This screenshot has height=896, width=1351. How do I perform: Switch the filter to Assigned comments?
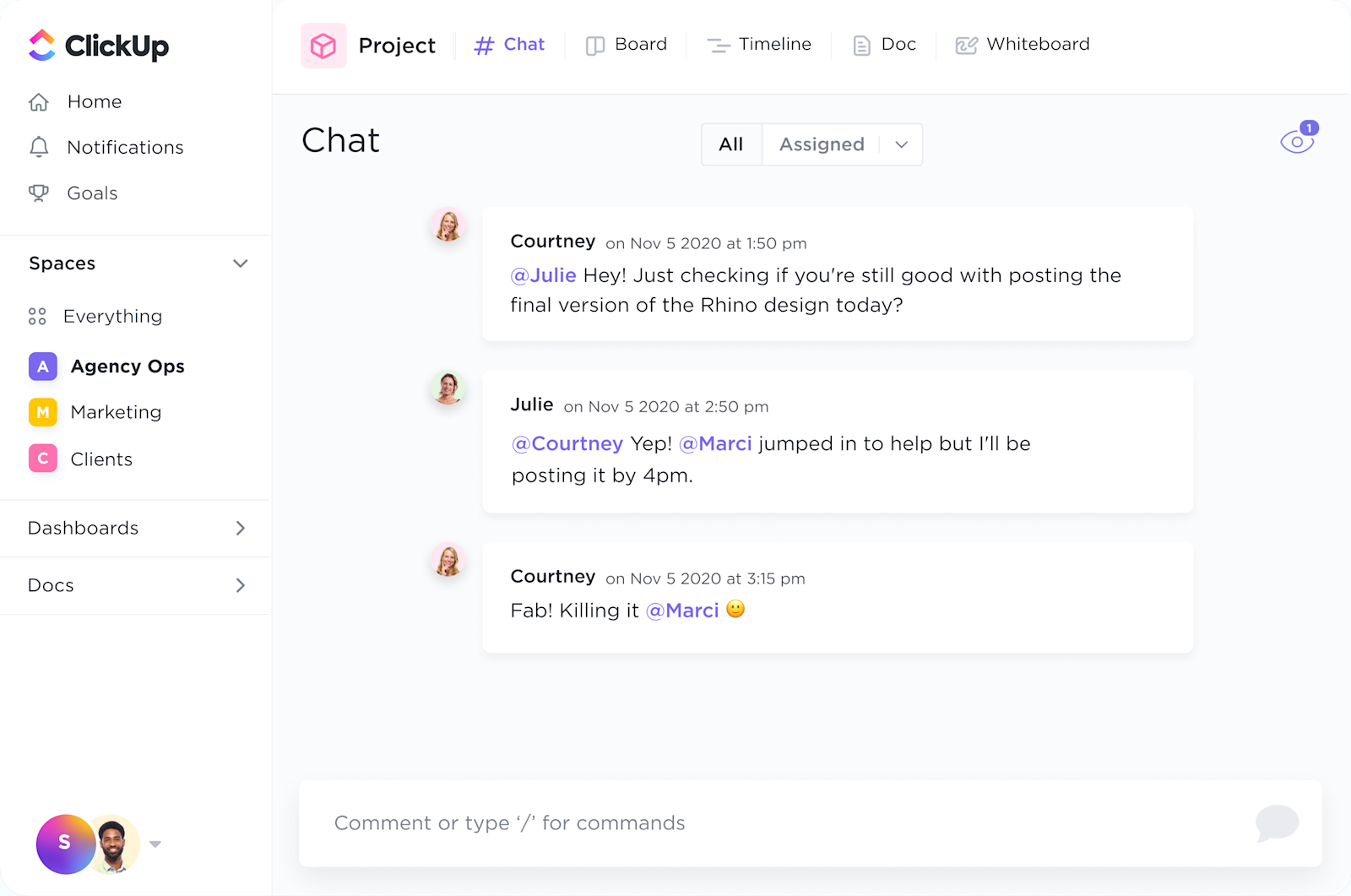point(821,144)
